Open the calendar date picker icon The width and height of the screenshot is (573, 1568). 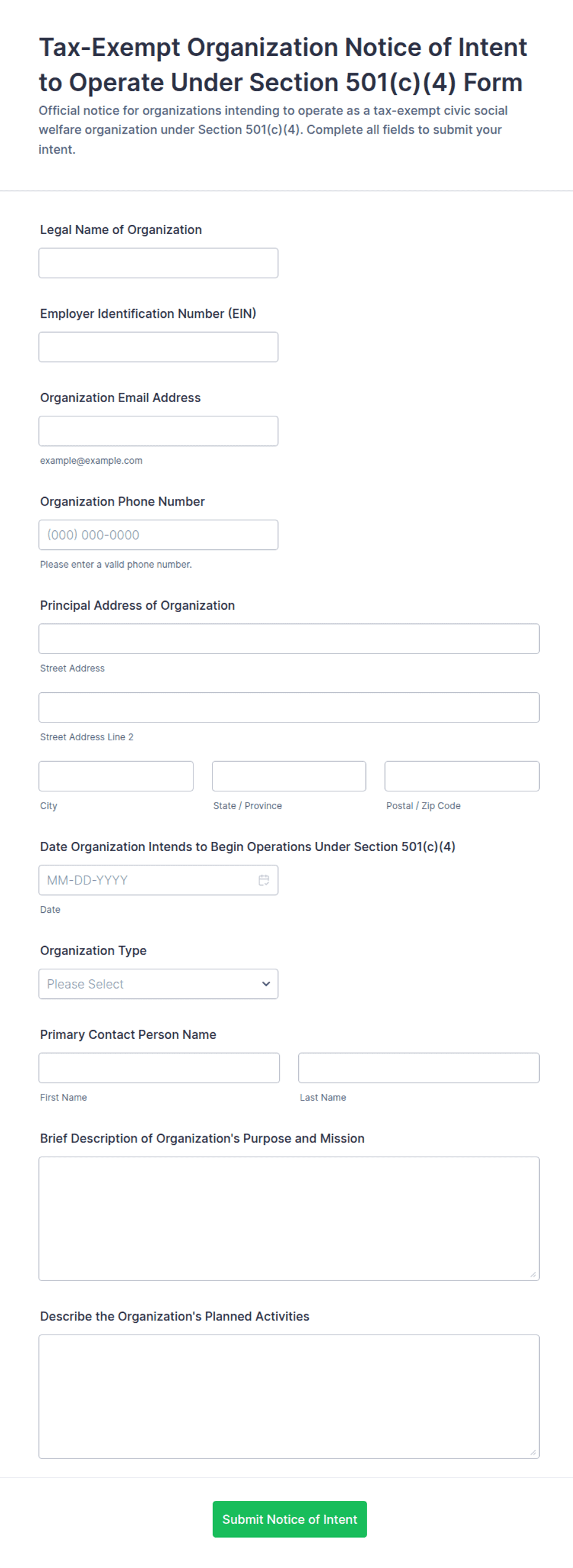coord(264,880)
